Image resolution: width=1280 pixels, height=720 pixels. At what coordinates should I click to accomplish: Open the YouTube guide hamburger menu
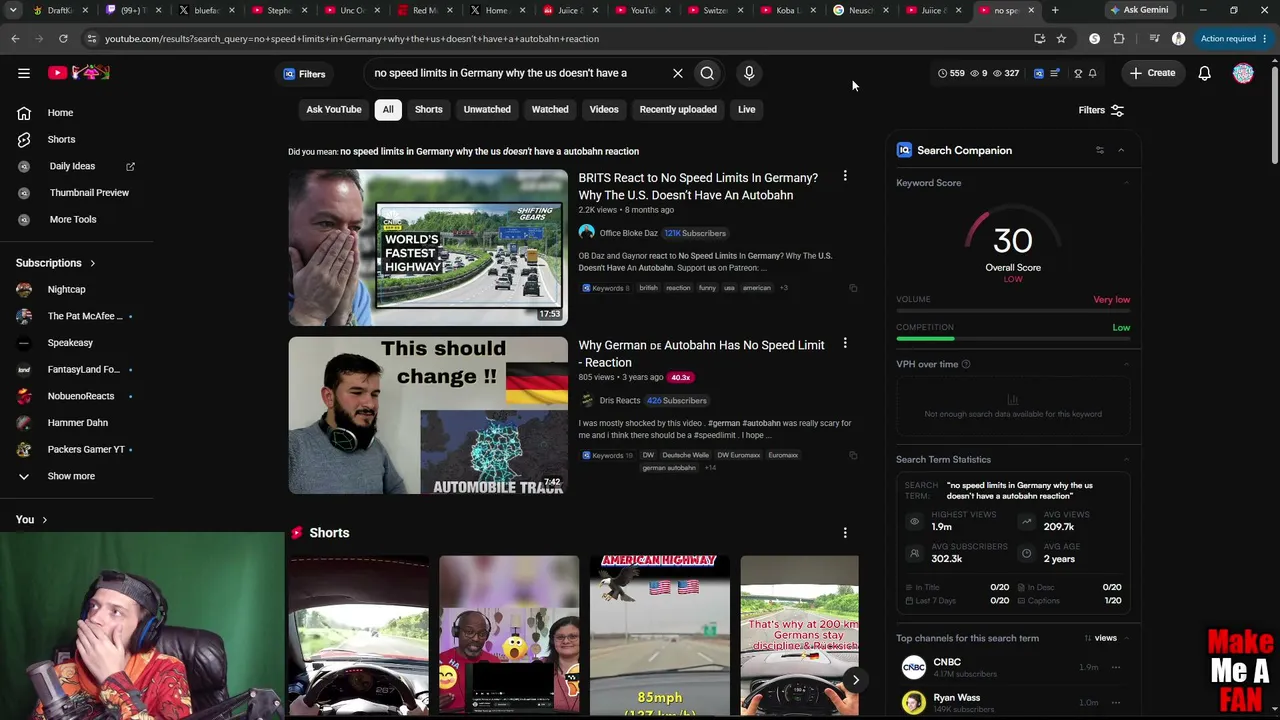(x=24, y=73)
